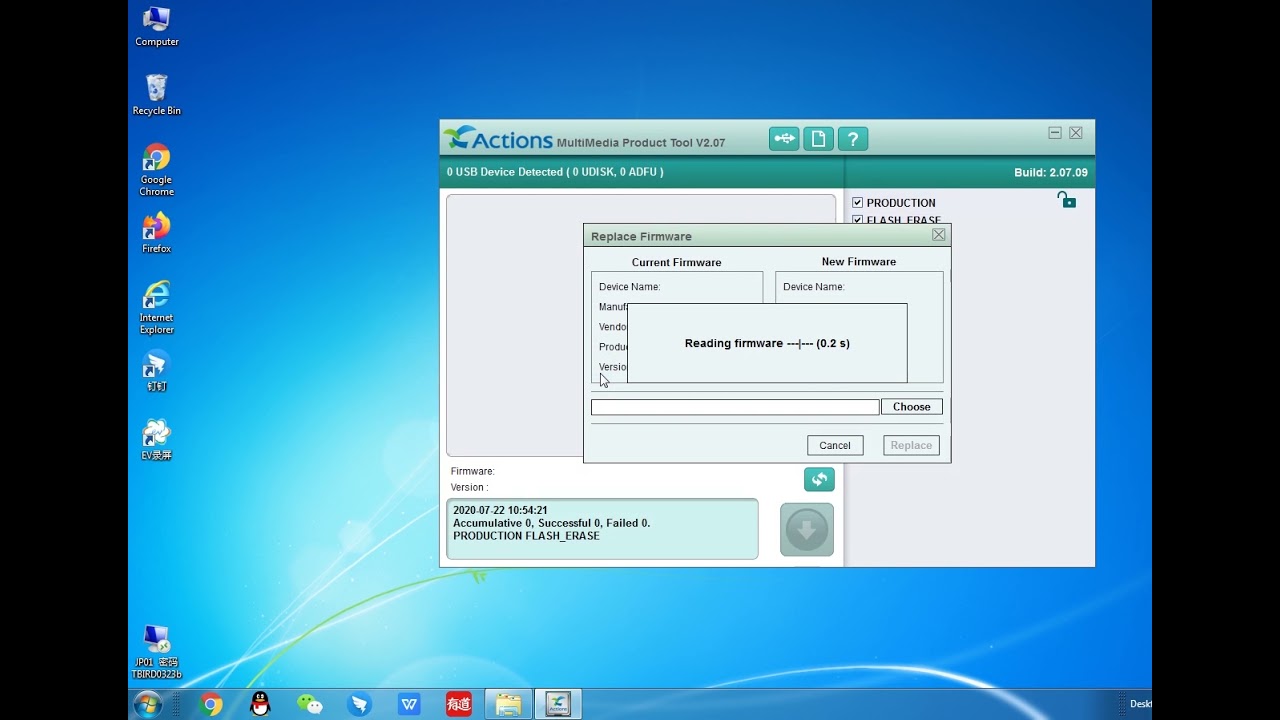This screenshot has width=1280, height=720.
Task: Open the Firefox desktop shortcut
Action: click(157, 233)
